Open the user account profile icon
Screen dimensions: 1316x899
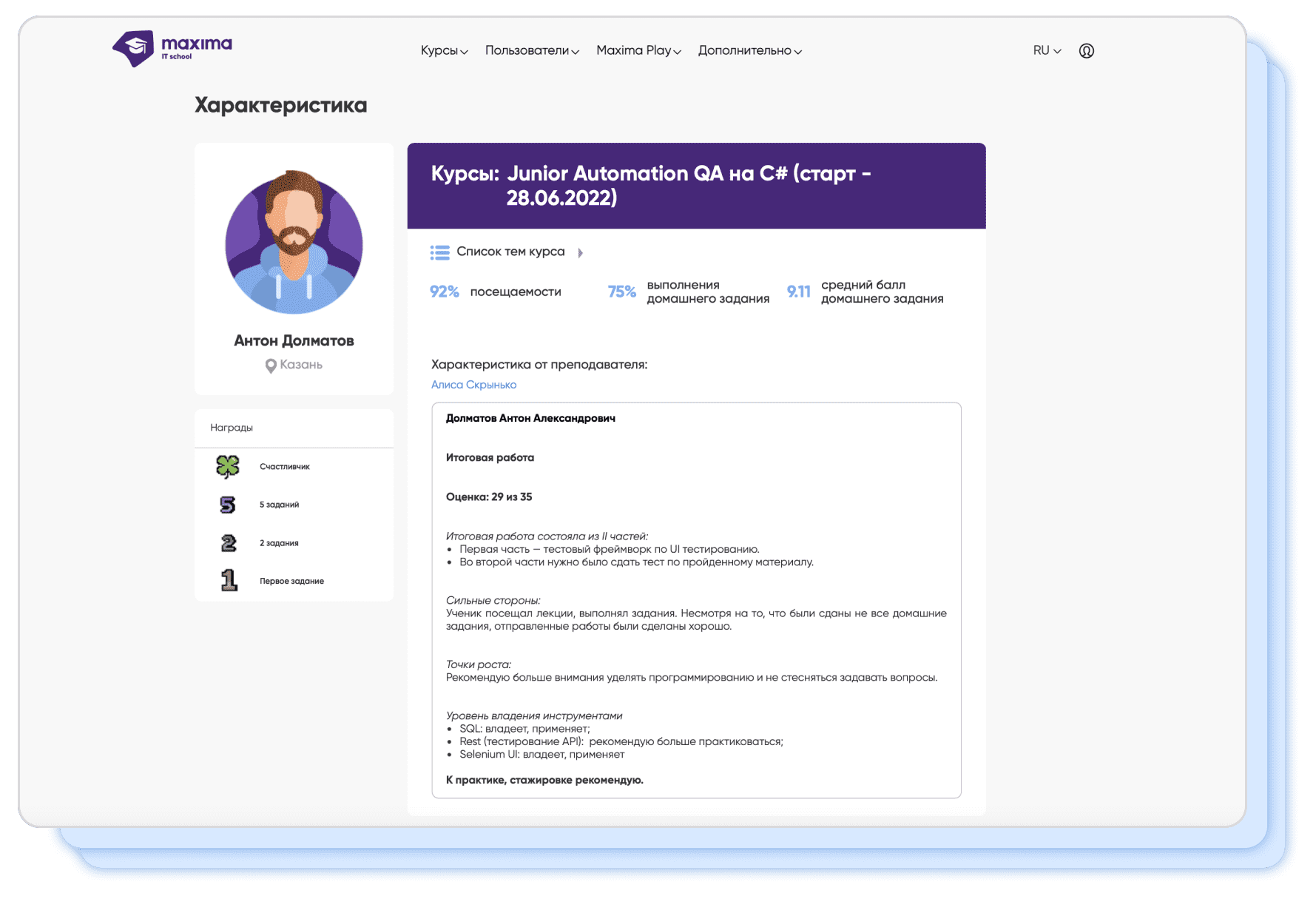(1086, 51)
